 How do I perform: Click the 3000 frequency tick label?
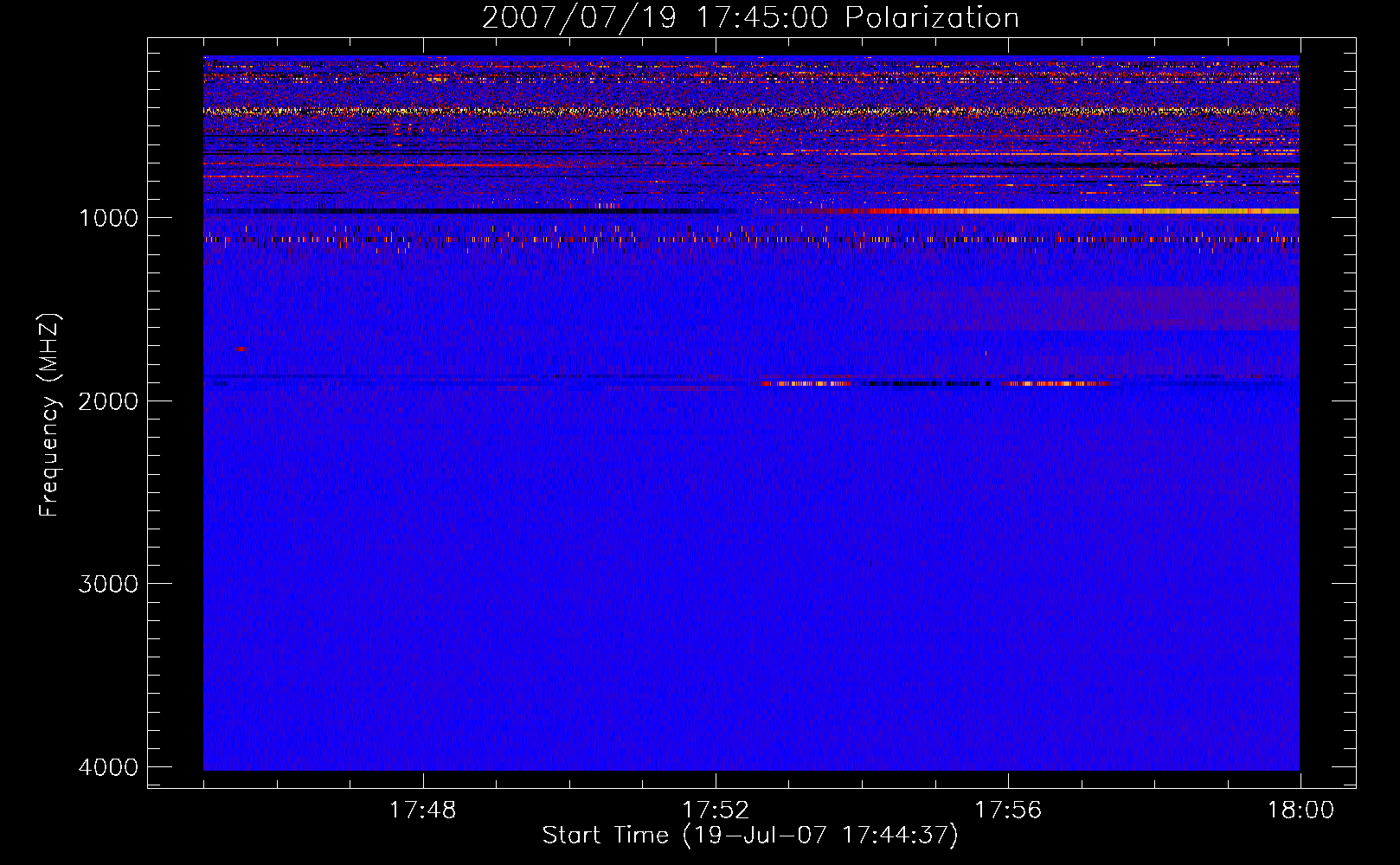[x=108, y=584]
